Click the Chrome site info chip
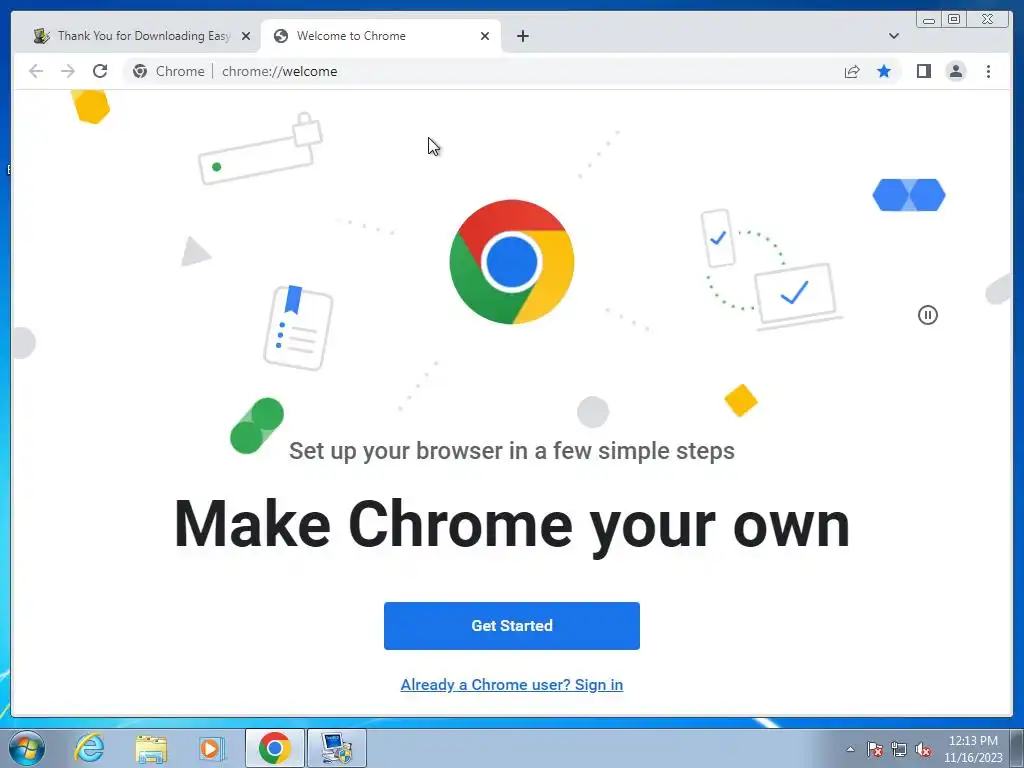The height and width of the screenshot is (768, 1024). pos(168,71)
